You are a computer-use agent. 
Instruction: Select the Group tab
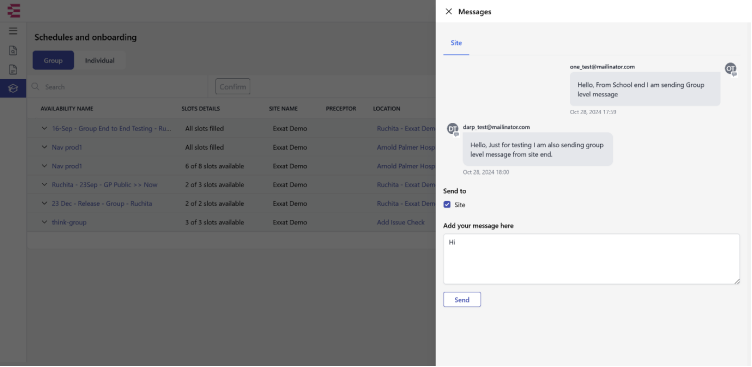53,60
